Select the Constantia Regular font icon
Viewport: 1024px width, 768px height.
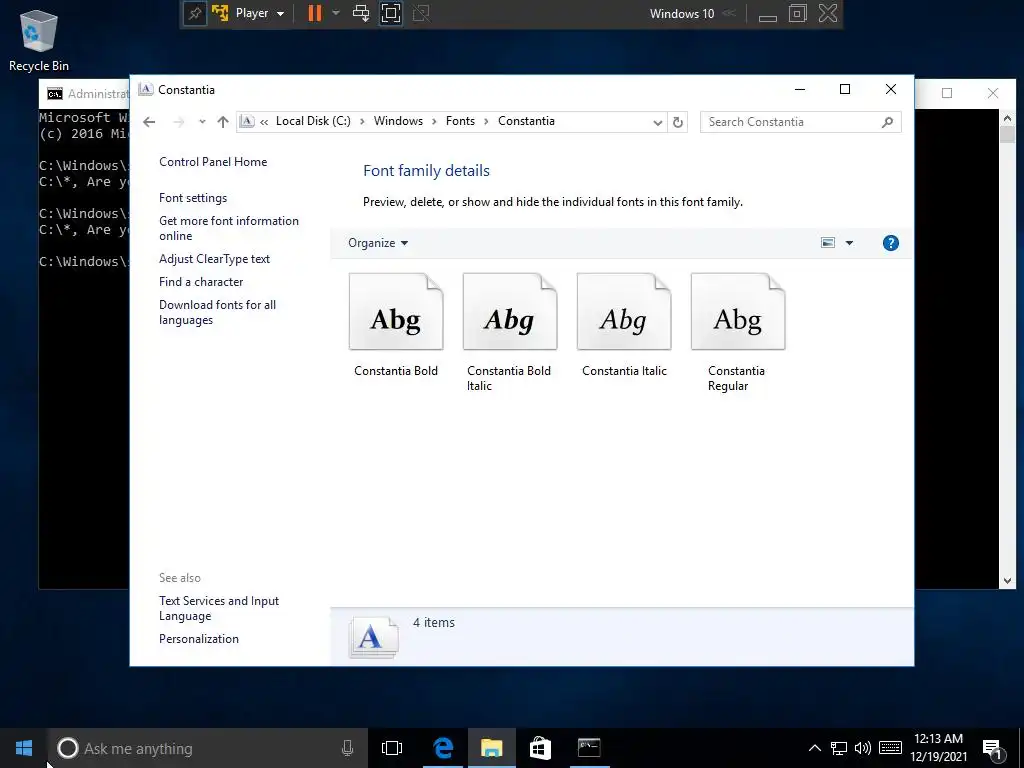click(738, 312)
